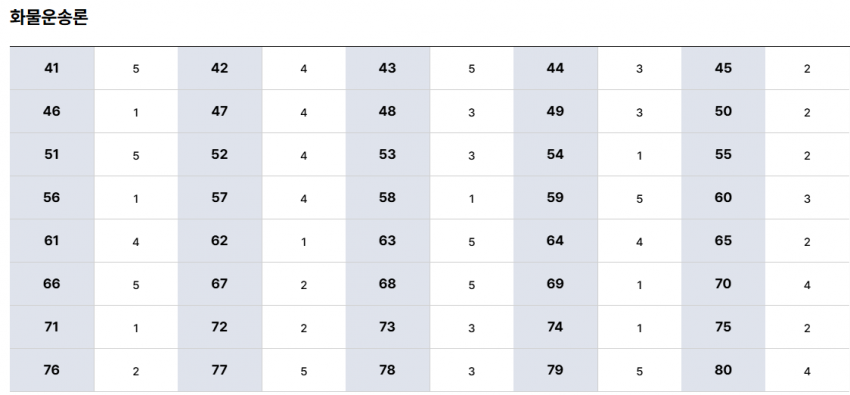Select question number 66 cell
Screen dimensions: 850x395
[52, 284]
